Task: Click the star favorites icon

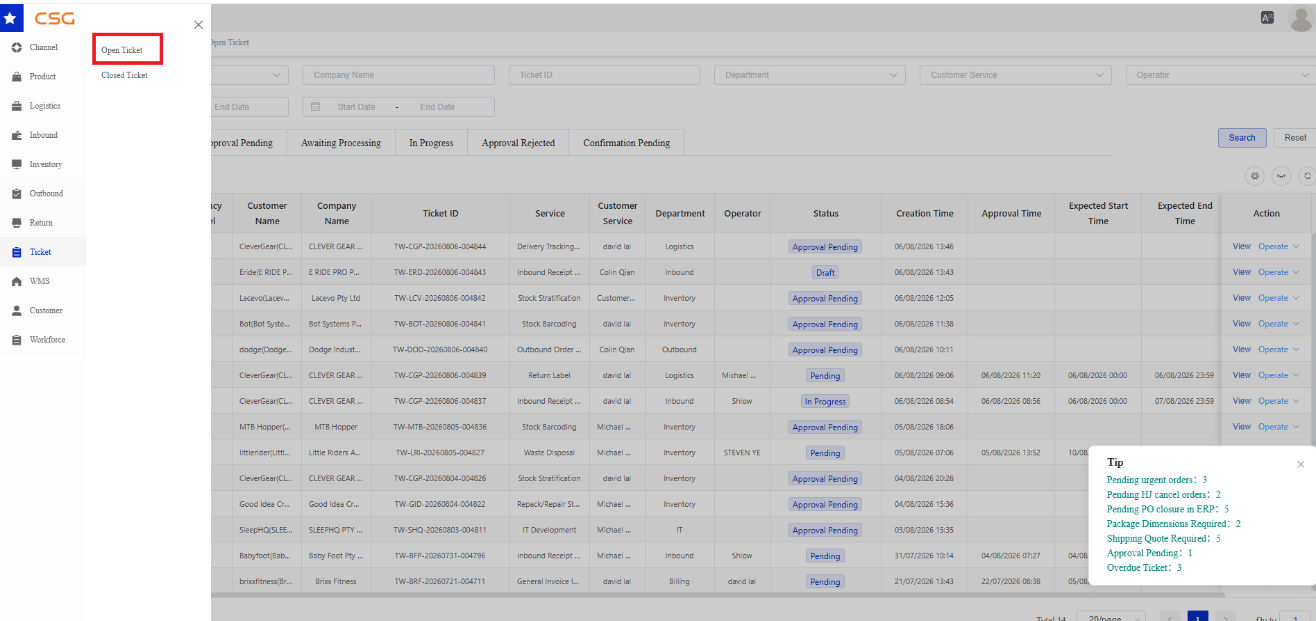Action: click(10, 17)
